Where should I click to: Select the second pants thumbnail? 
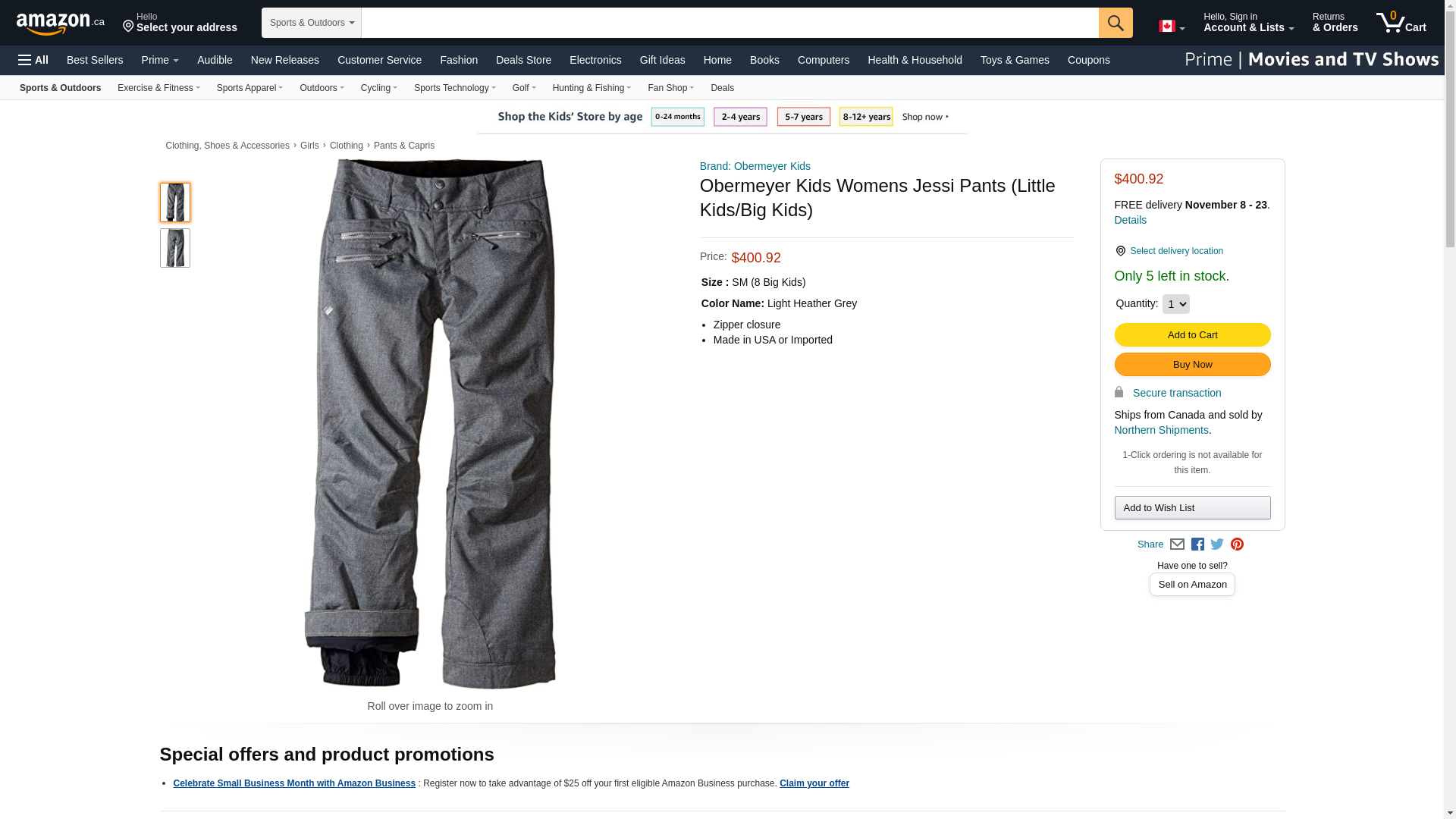pyautogui.click(x=175, y=248)
